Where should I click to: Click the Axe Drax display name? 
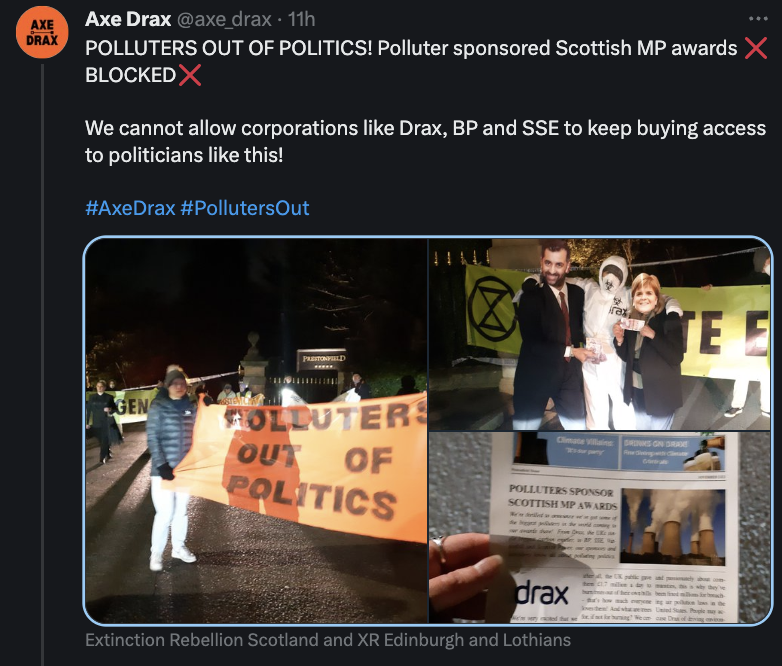point(128,19)
